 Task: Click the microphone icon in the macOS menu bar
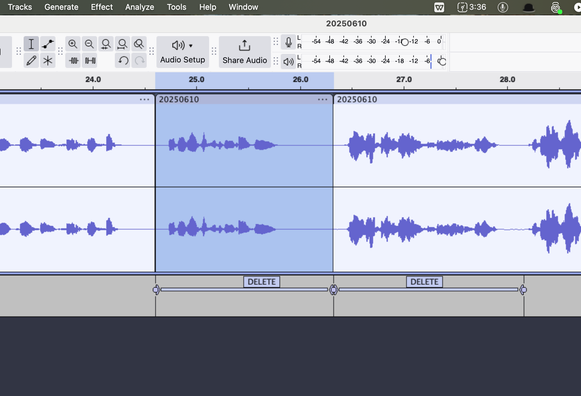pos(503,7)
